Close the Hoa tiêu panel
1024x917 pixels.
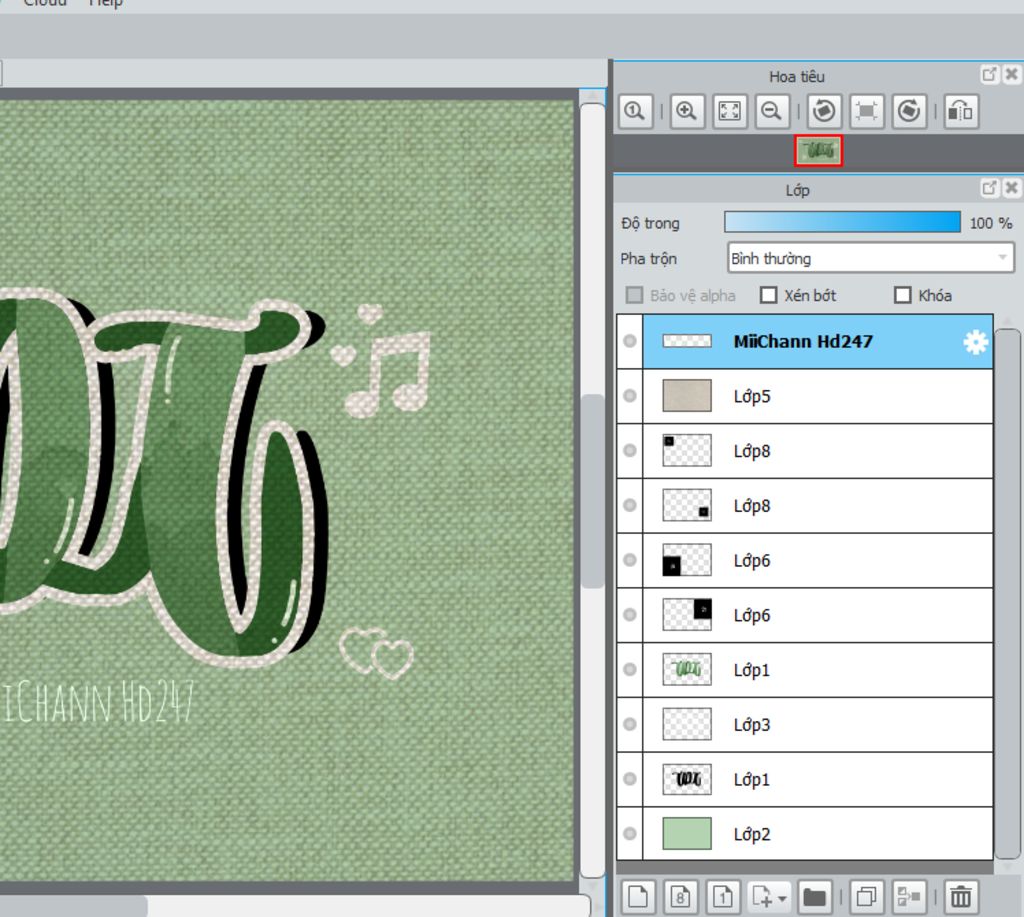pyautogui.click(x=1011, y=74)
